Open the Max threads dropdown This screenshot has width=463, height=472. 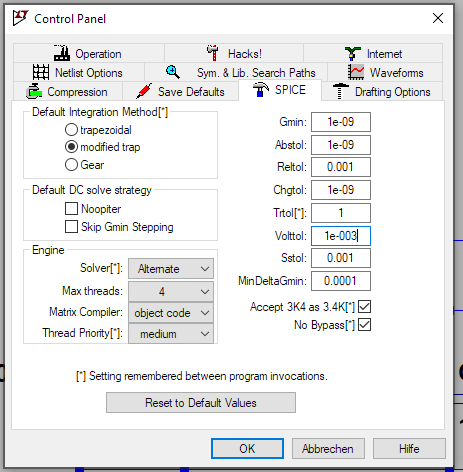pos(171,292)
